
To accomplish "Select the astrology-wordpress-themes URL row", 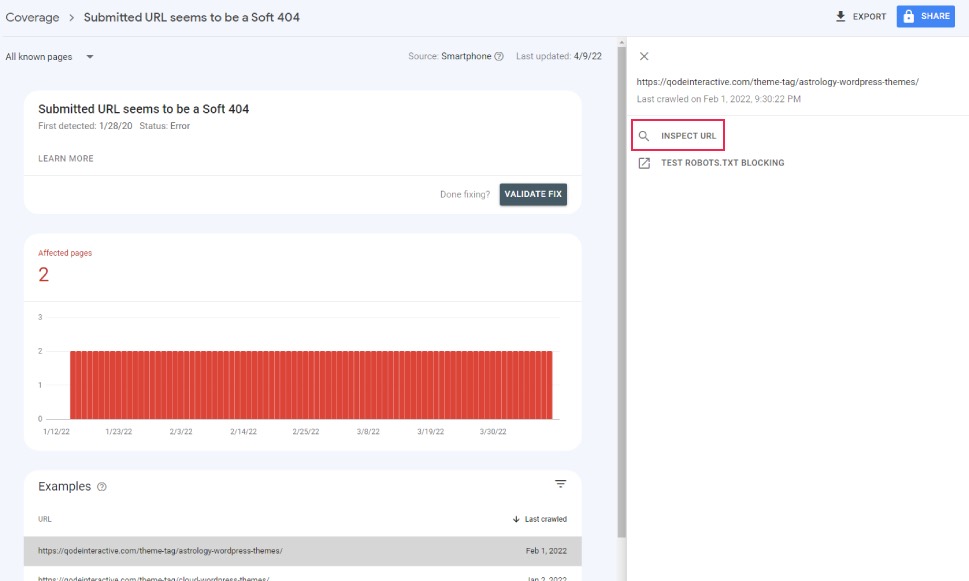I will coord(160,551).
